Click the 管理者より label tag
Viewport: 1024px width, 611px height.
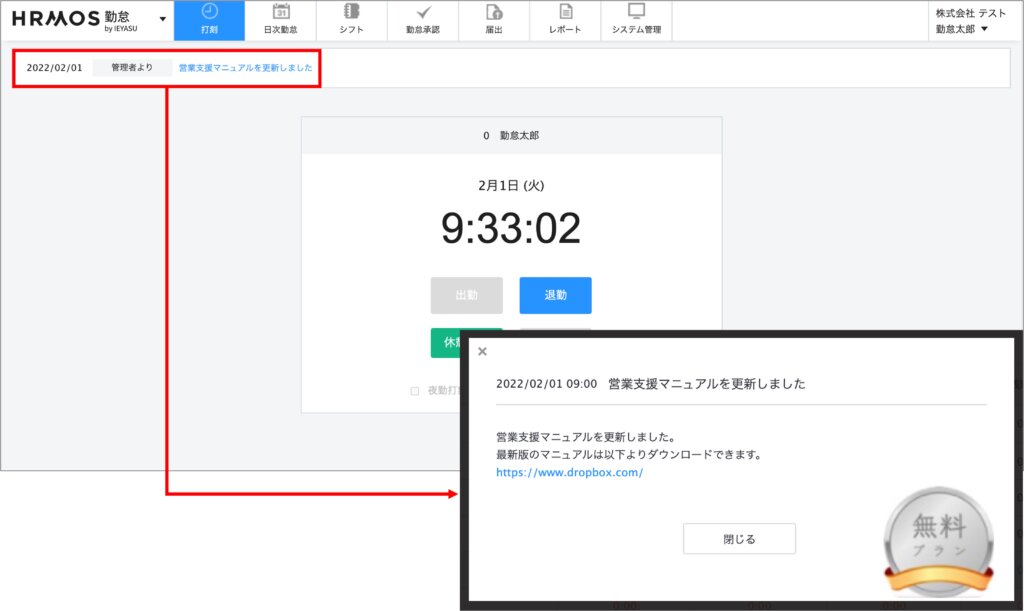click(x=132, y=68)
